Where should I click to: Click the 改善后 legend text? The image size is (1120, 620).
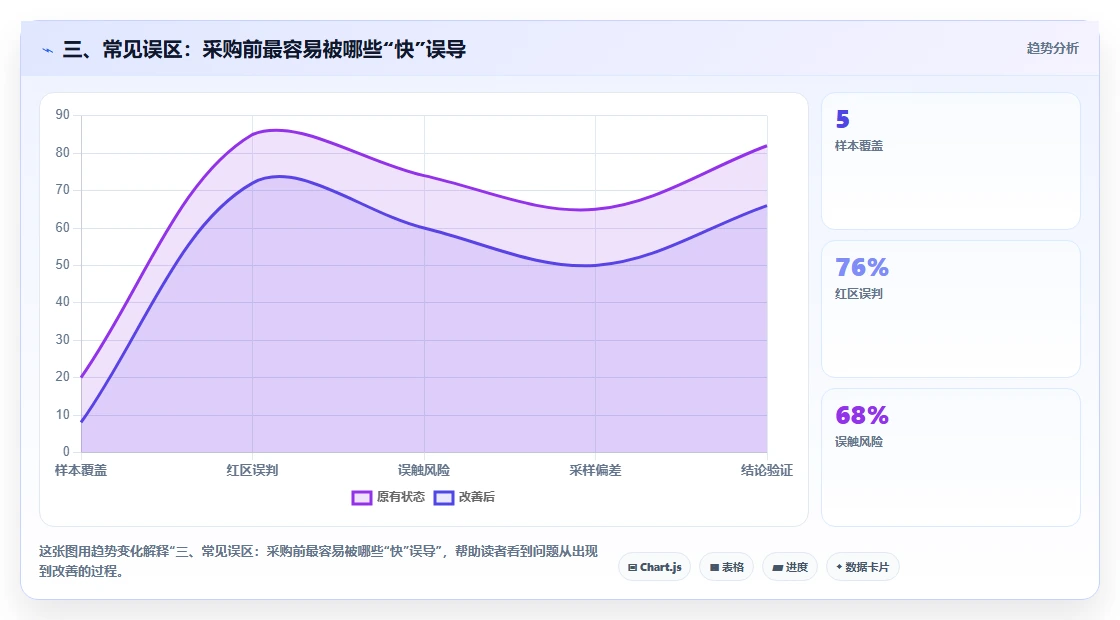[x=476, y=497]
